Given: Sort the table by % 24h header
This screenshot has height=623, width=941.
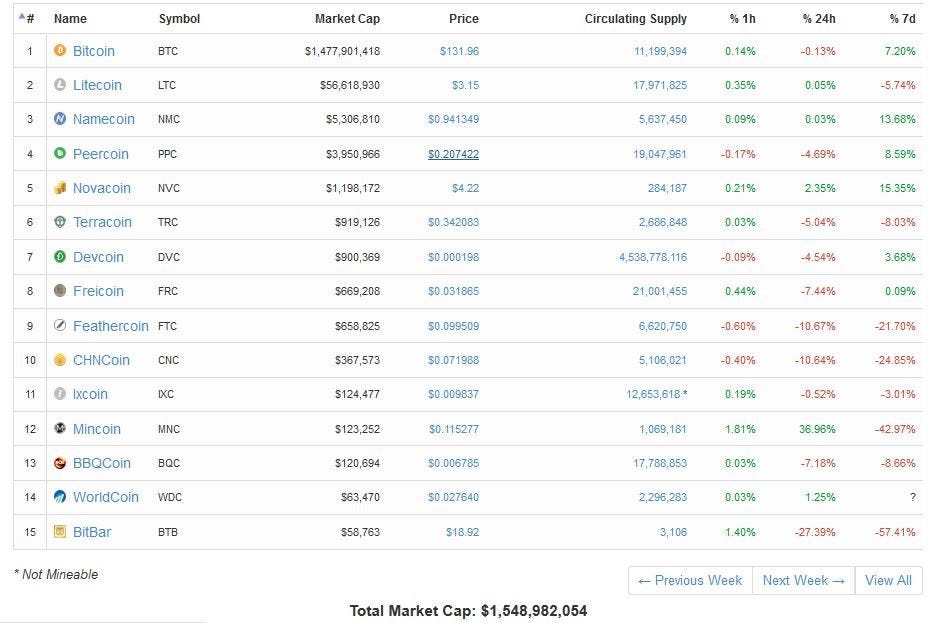Looking at the screenshot, I should [820, 17].
